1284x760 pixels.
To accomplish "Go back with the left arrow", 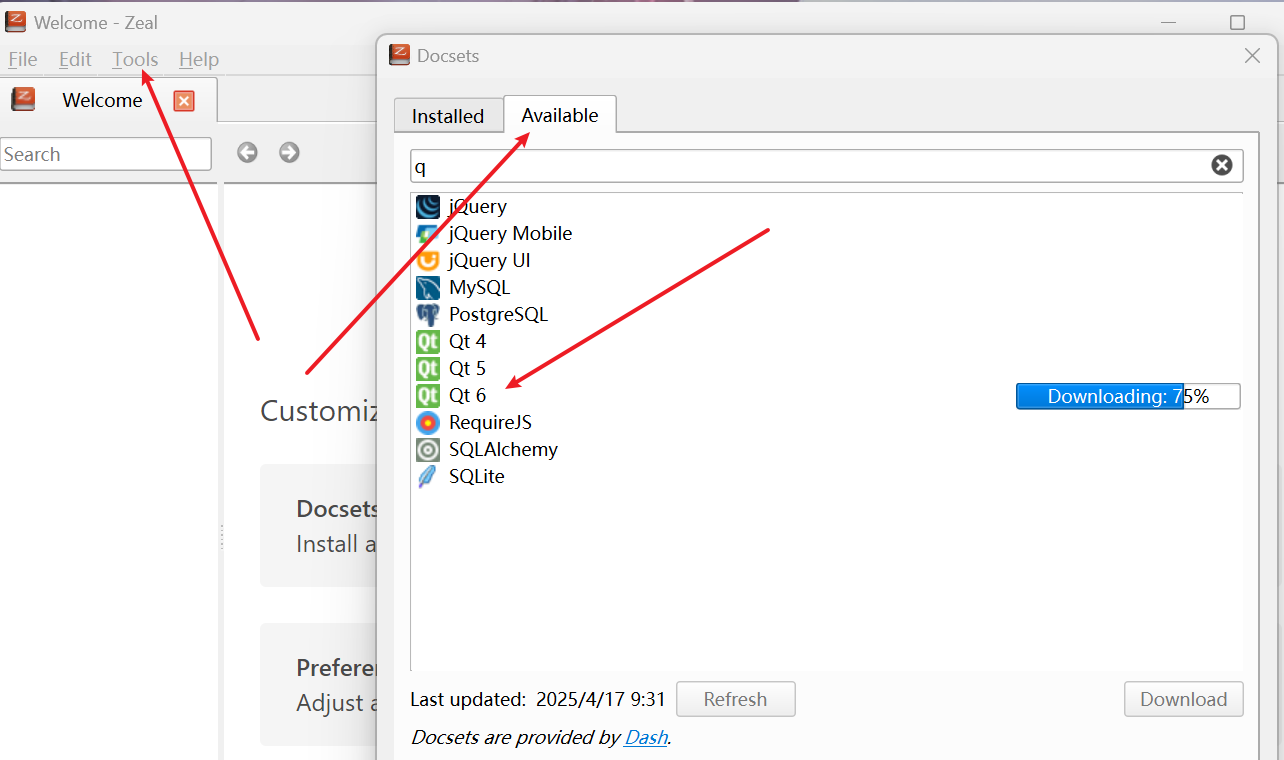I will (x=247, y=152).
